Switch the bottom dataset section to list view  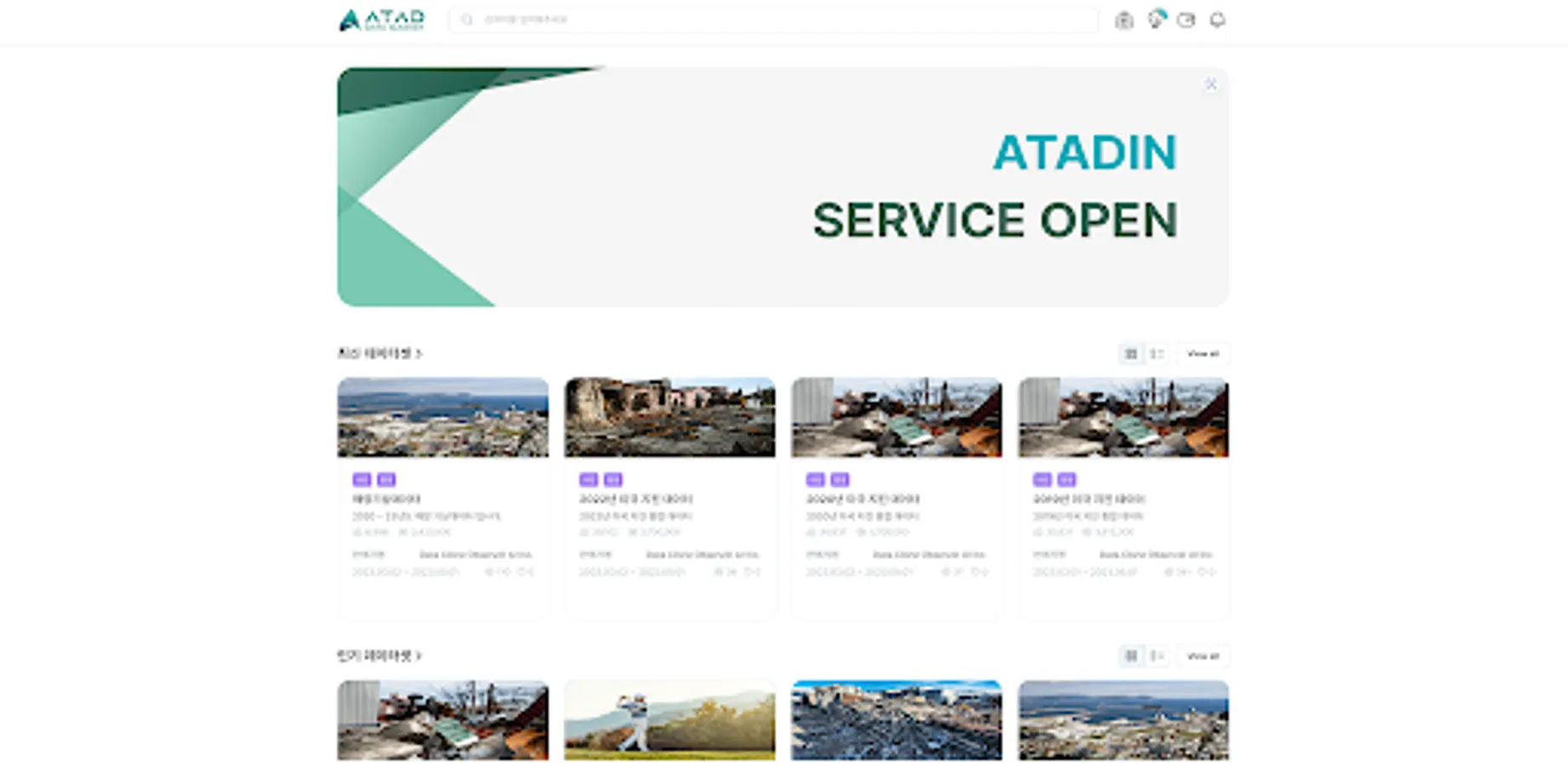point(1156,655)
